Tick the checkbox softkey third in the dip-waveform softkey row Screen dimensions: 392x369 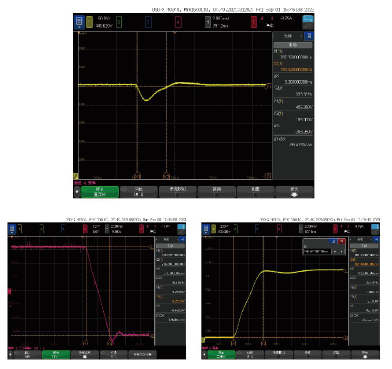pyautogui.click(x=178, y=192)
